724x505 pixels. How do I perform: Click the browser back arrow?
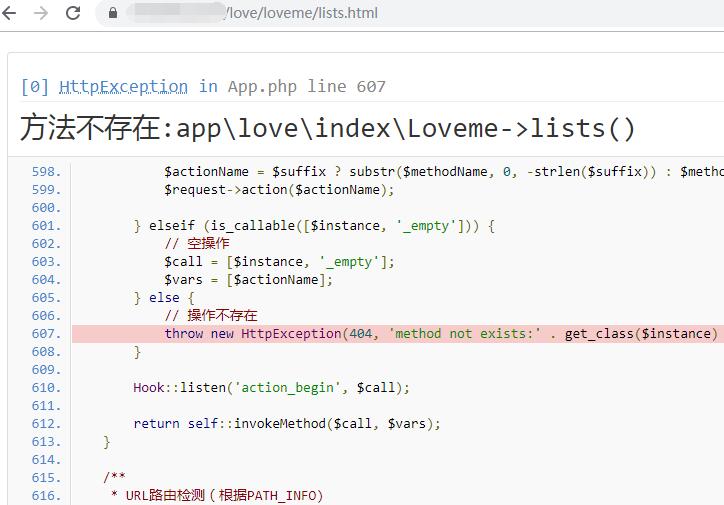click(11, 14)
